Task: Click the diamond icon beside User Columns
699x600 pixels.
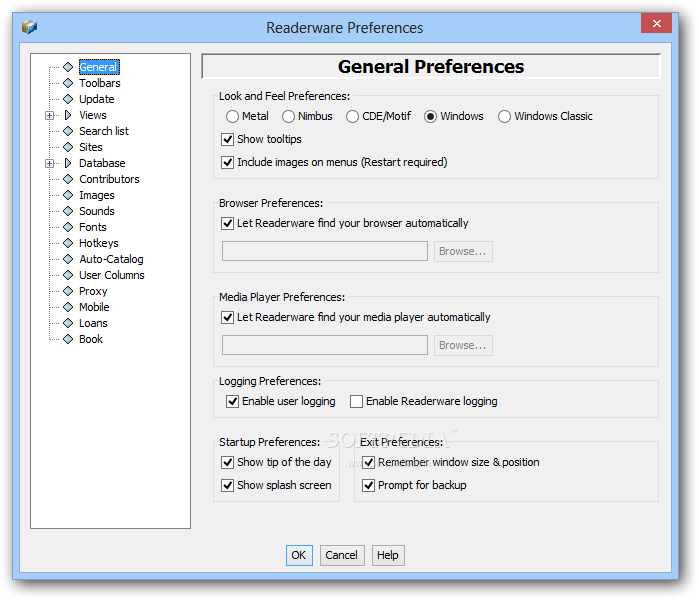Action: [68, 275]
